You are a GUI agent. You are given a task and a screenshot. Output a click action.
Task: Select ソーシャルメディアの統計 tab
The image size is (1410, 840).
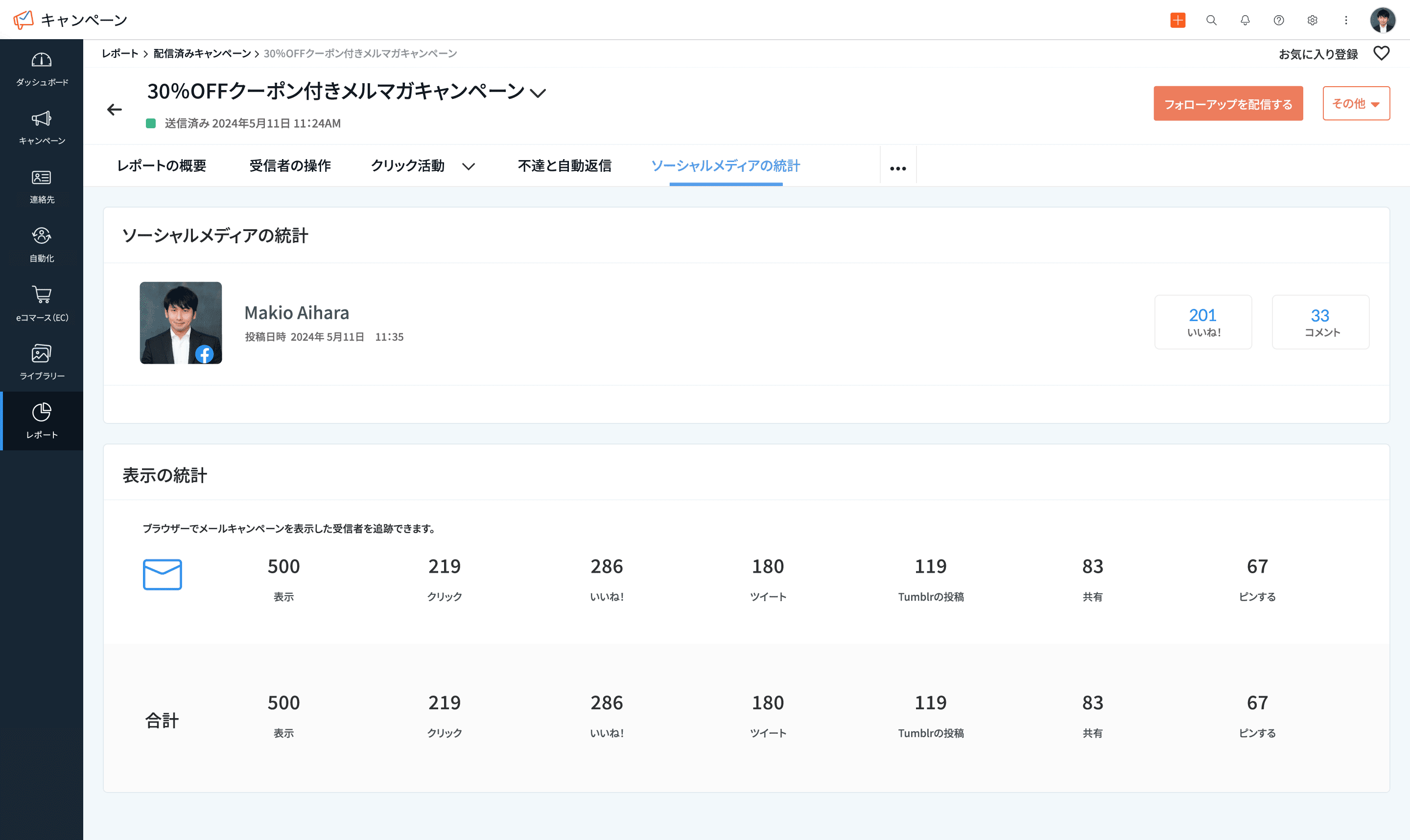pyautogui.click(x=726, y=166)
